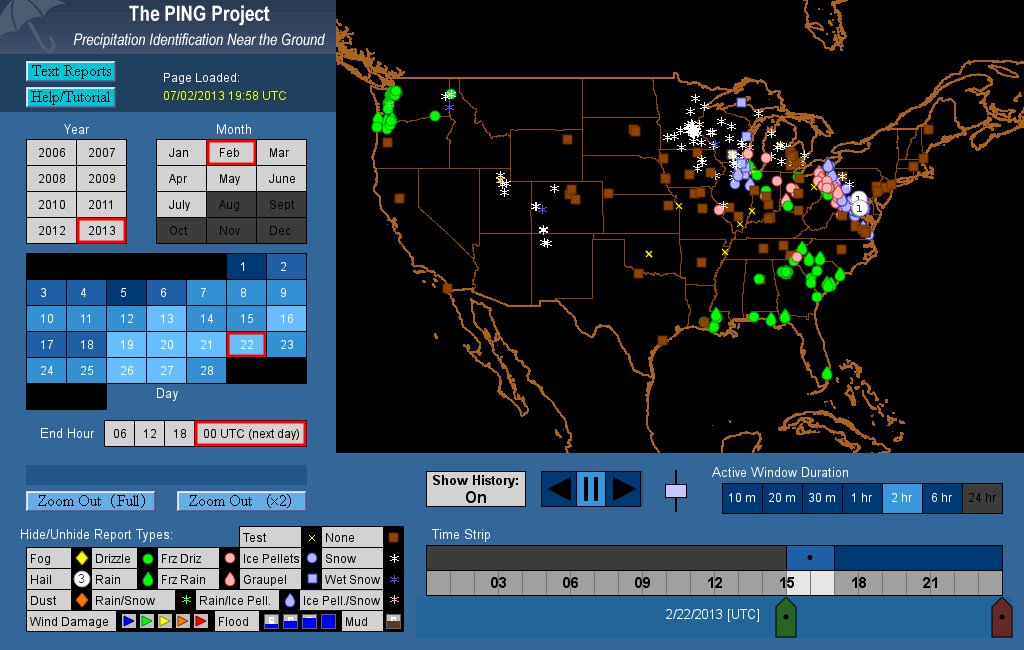Hide the Ice Pellets report type

click(270, 559)
